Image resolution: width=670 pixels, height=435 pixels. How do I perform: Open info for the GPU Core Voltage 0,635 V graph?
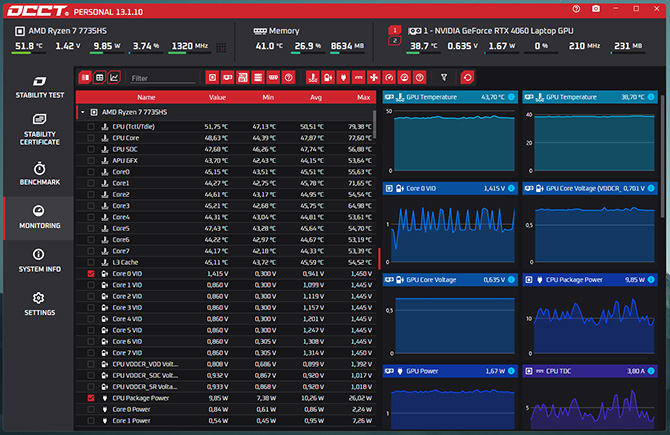click(511, 279)
